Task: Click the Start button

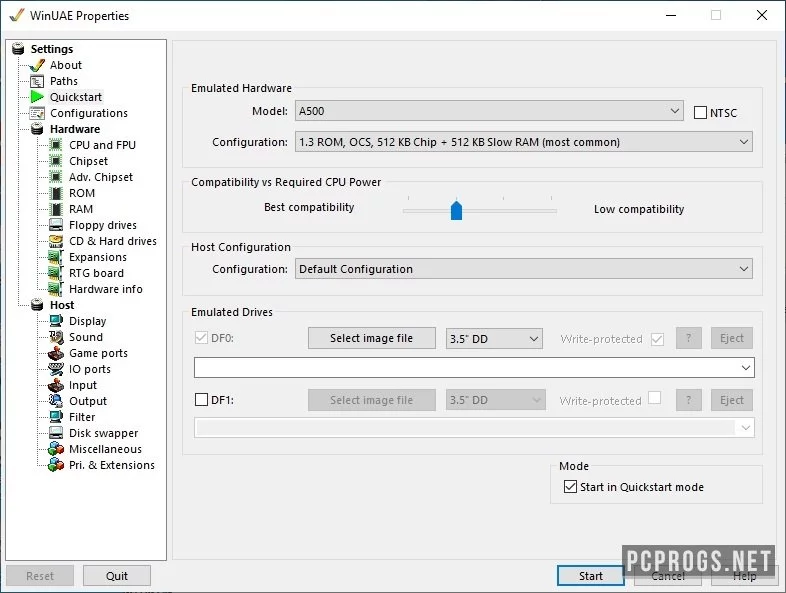Action: 591,576
